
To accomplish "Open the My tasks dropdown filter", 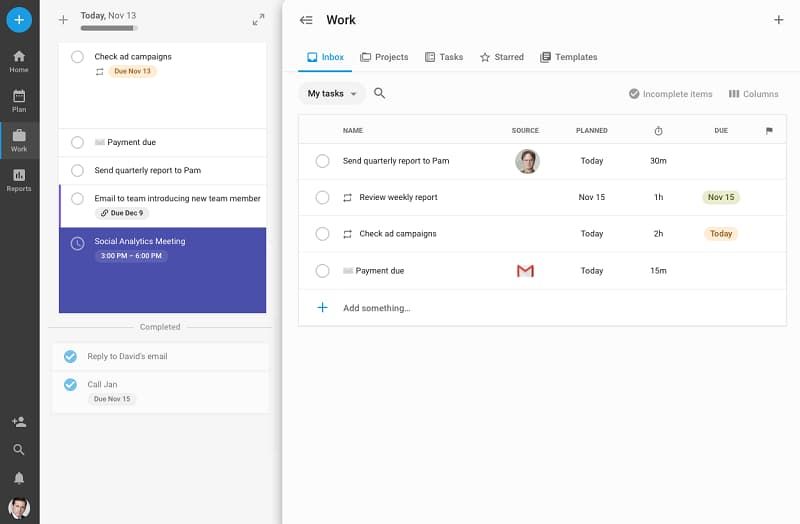I will click(x=332, y=94).
